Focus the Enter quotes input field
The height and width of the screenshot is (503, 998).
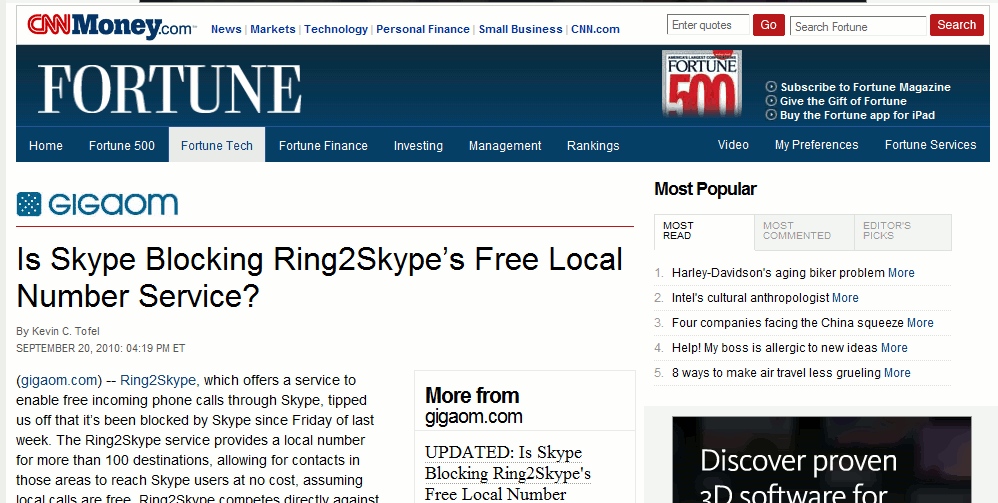[x=708, y=25]
